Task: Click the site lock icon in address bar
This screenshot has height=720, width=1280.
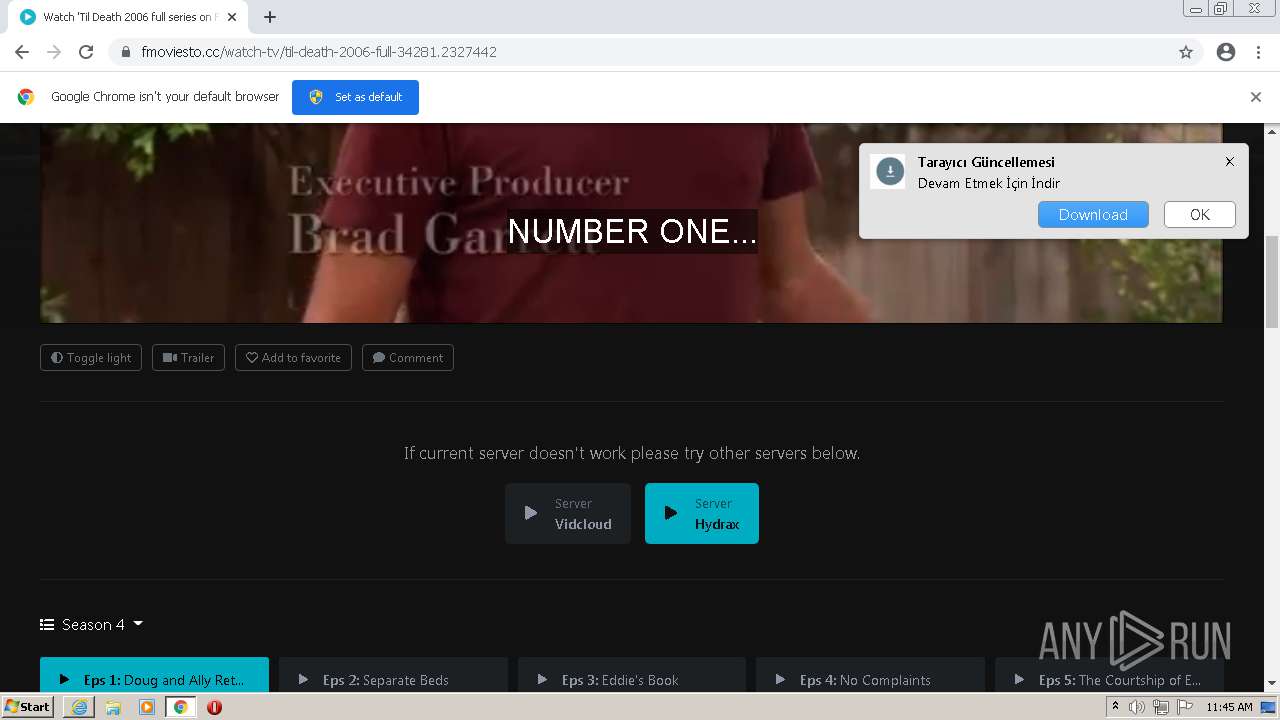Action: (x=125, y=52)
